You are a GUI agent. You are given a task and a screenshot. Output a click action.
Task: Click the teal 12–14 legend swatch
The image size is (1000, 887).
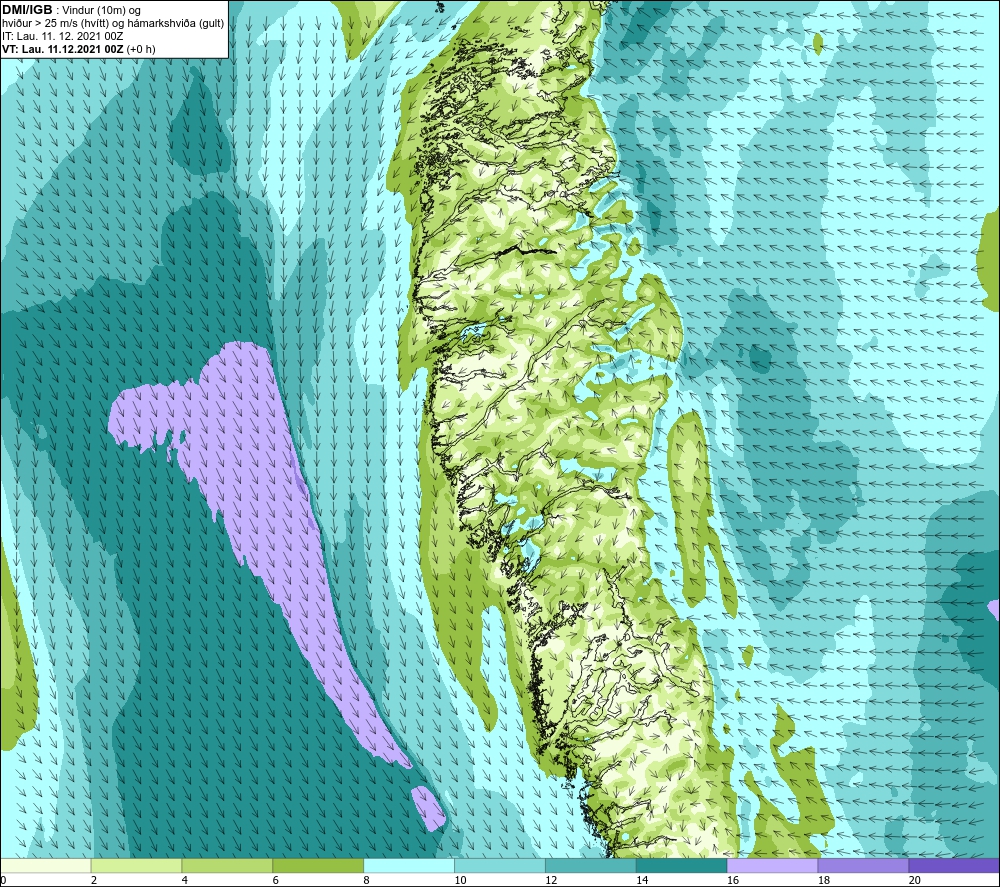coord(591,865)
